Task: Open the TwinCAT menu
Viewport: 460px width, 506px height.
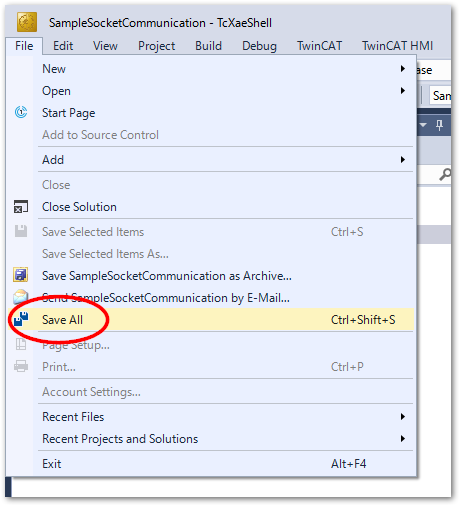Action: tap(319, 46)
